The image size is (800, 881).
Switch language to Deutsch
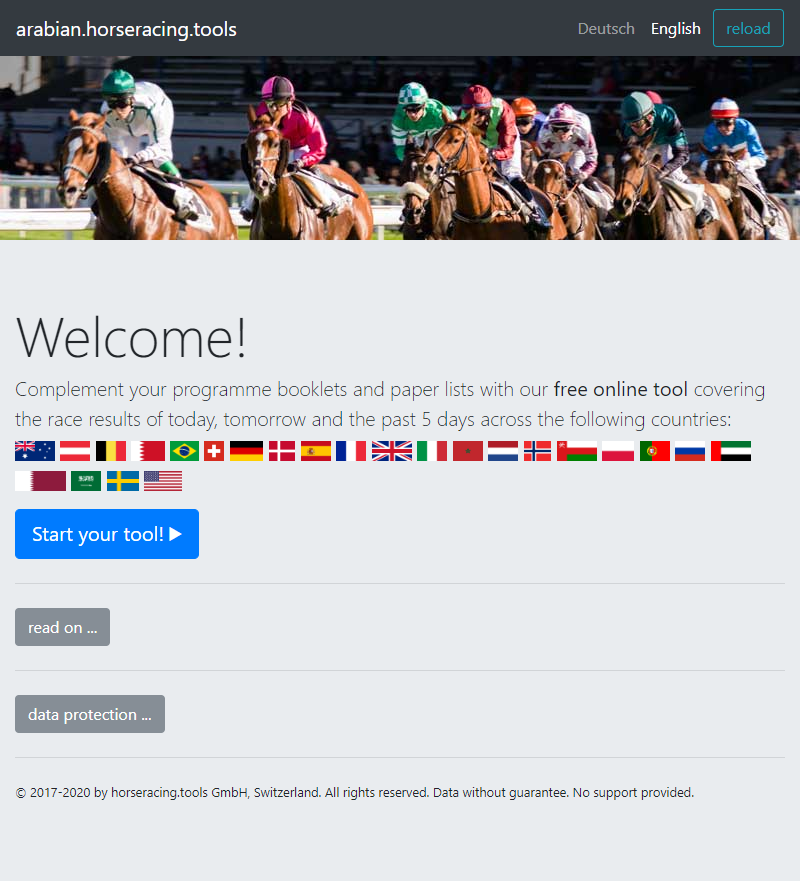(x=606, y=28)
